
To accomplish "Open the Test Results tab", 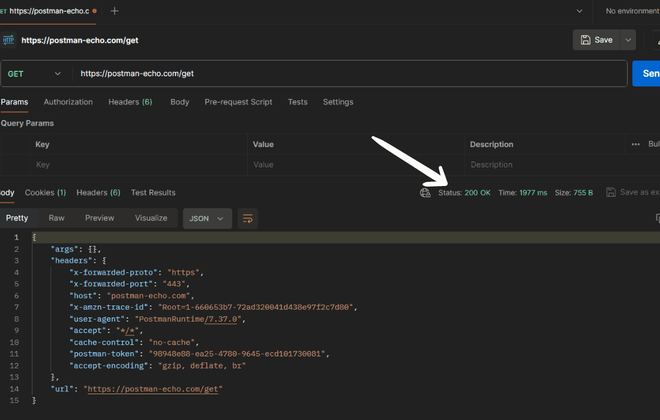I will point(153,193).
